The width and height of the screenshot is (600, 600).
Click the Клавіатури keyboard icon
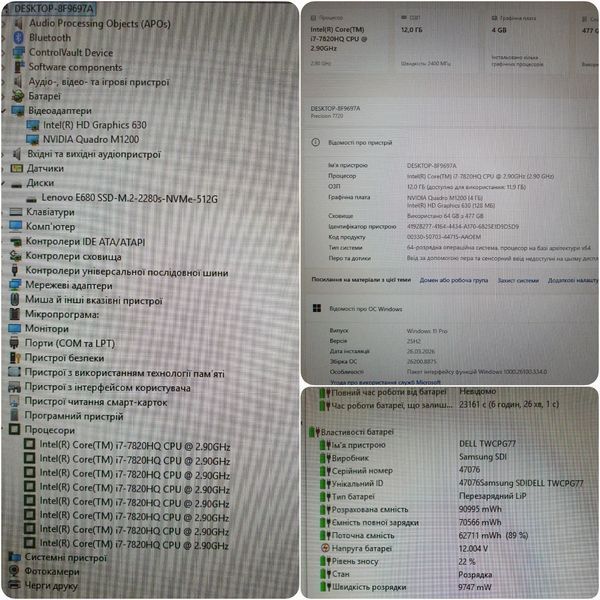click(x=16, y=212)
